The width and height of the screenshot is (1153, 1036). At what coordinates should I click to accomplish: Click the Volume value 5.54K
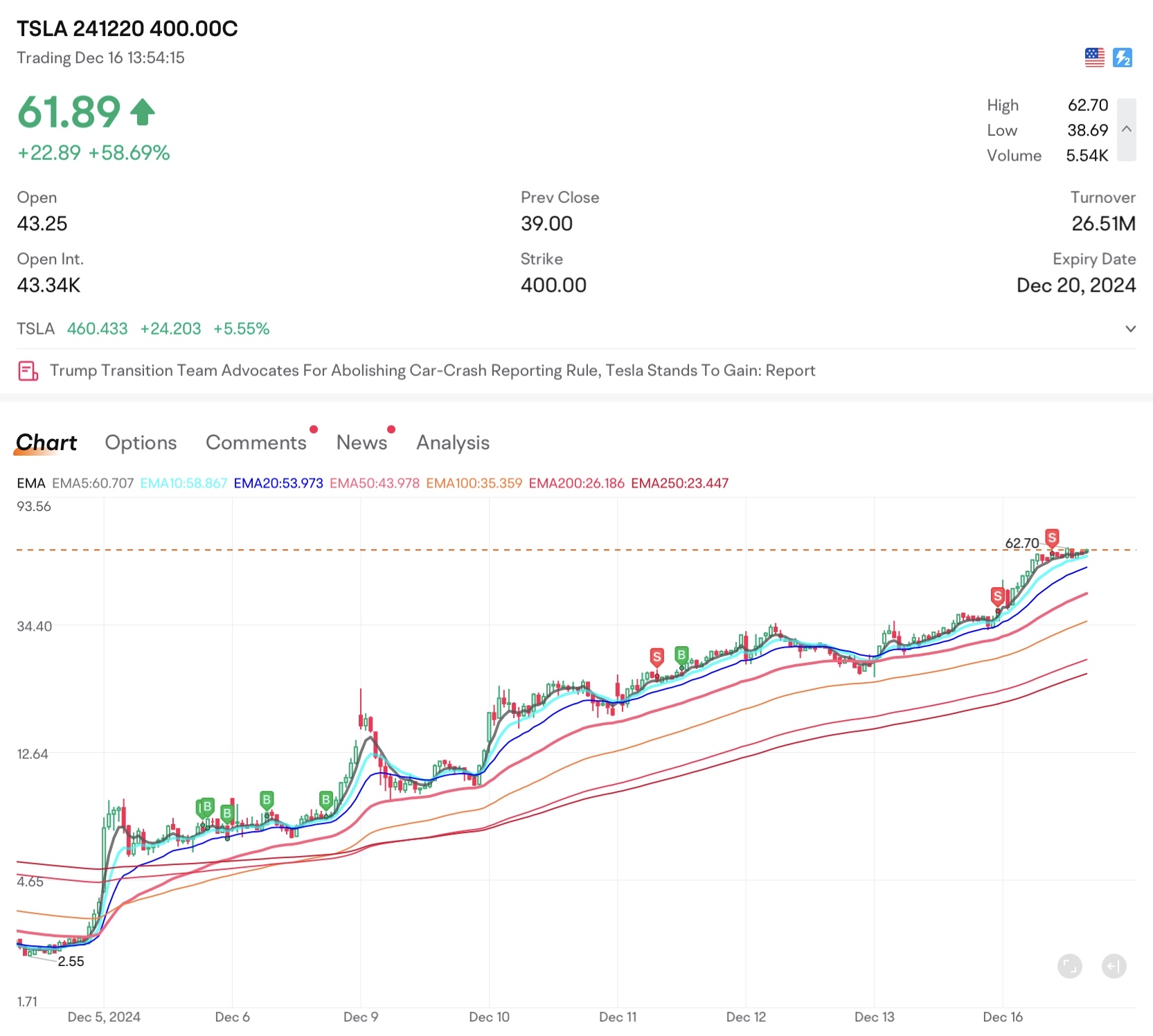click(x=1087, y=156)
